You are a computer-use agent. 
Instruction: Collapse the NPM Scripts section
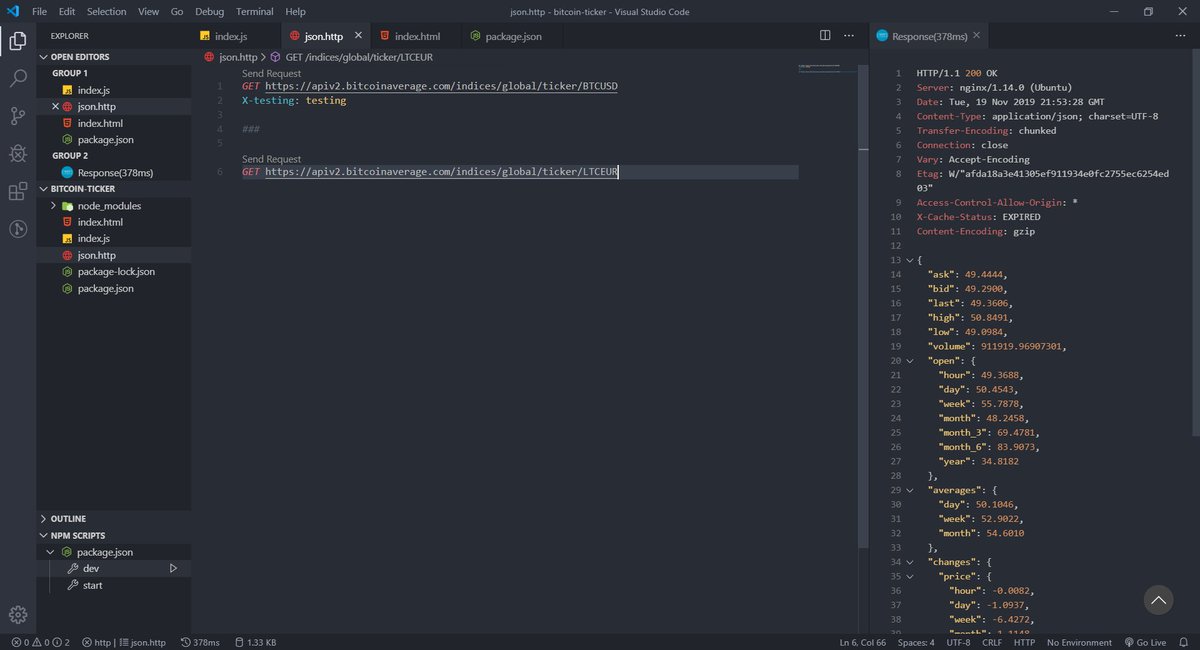[43, 536]
